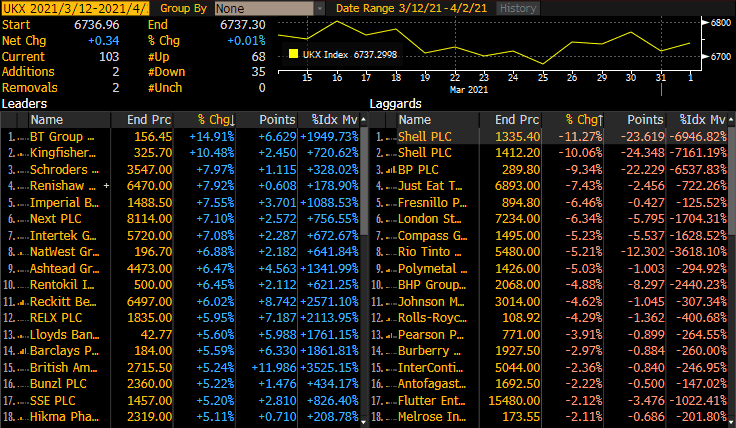Select Next PLC in the Leaders list
736x428 pixels.
coord(180,219)
